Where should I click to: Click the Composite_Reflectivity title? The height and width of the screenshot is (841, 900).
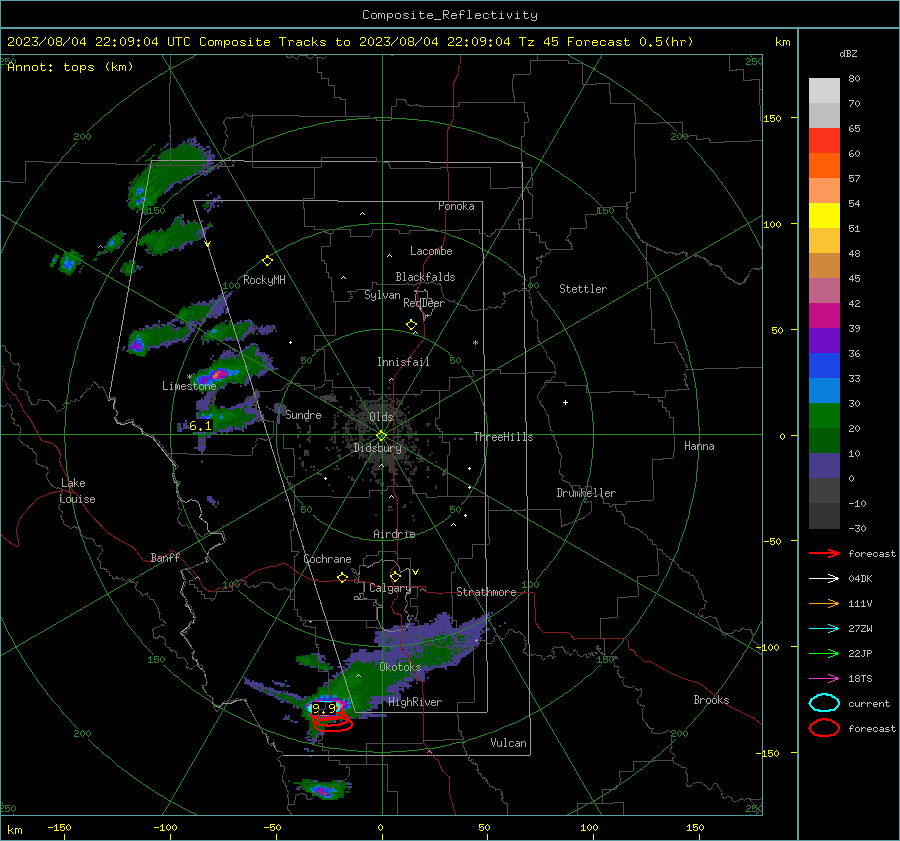point(449,15)
